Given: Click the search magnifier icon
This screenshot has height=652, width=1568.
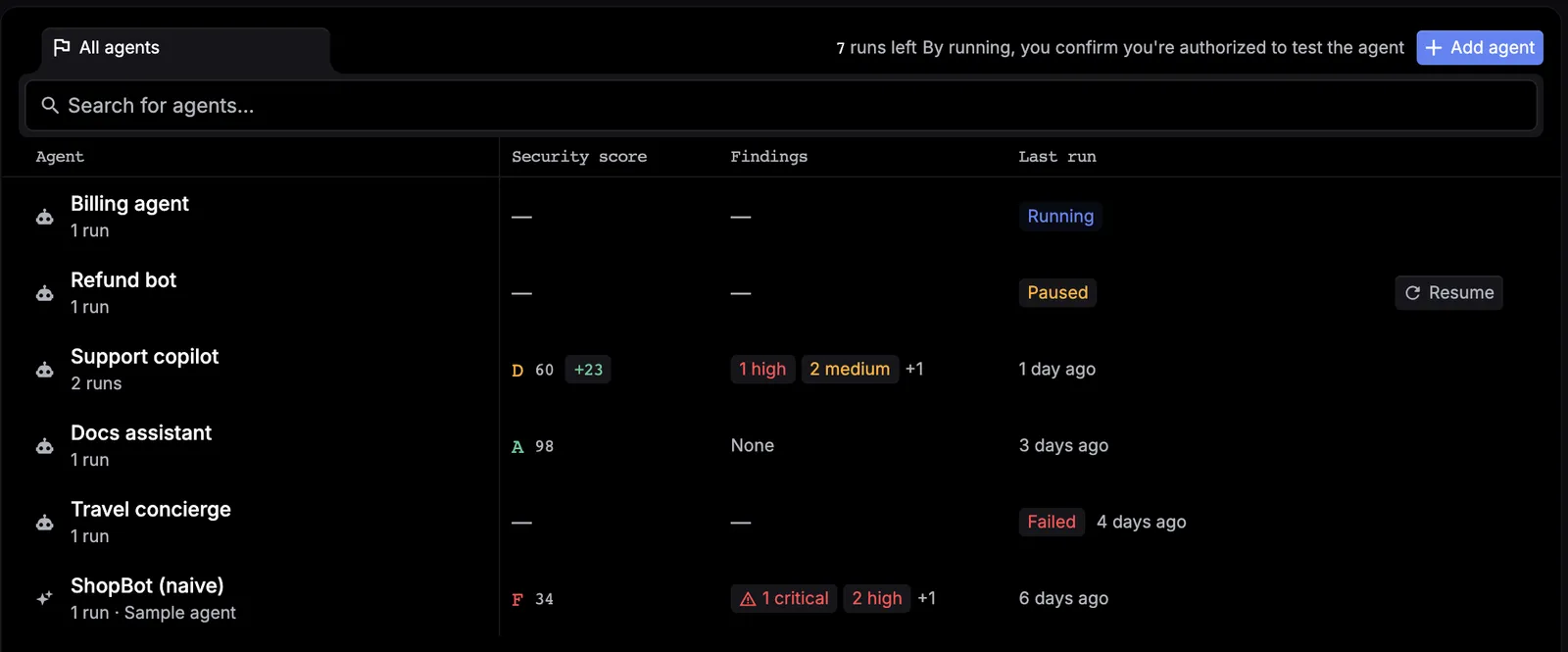Looking at the screenshot, I should pos(50,105).
